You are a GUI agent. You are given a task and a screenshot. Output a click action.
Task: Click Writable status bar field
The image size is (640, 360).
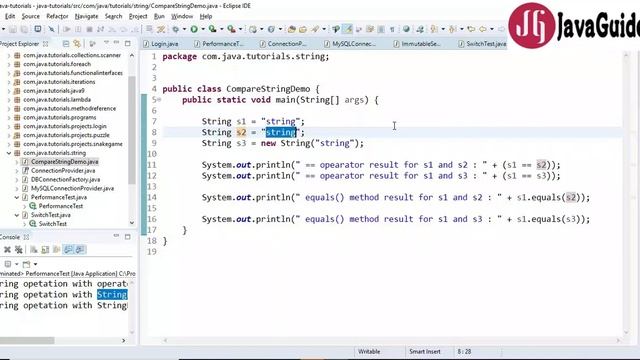pyautogui.click(x=369, y=351)
